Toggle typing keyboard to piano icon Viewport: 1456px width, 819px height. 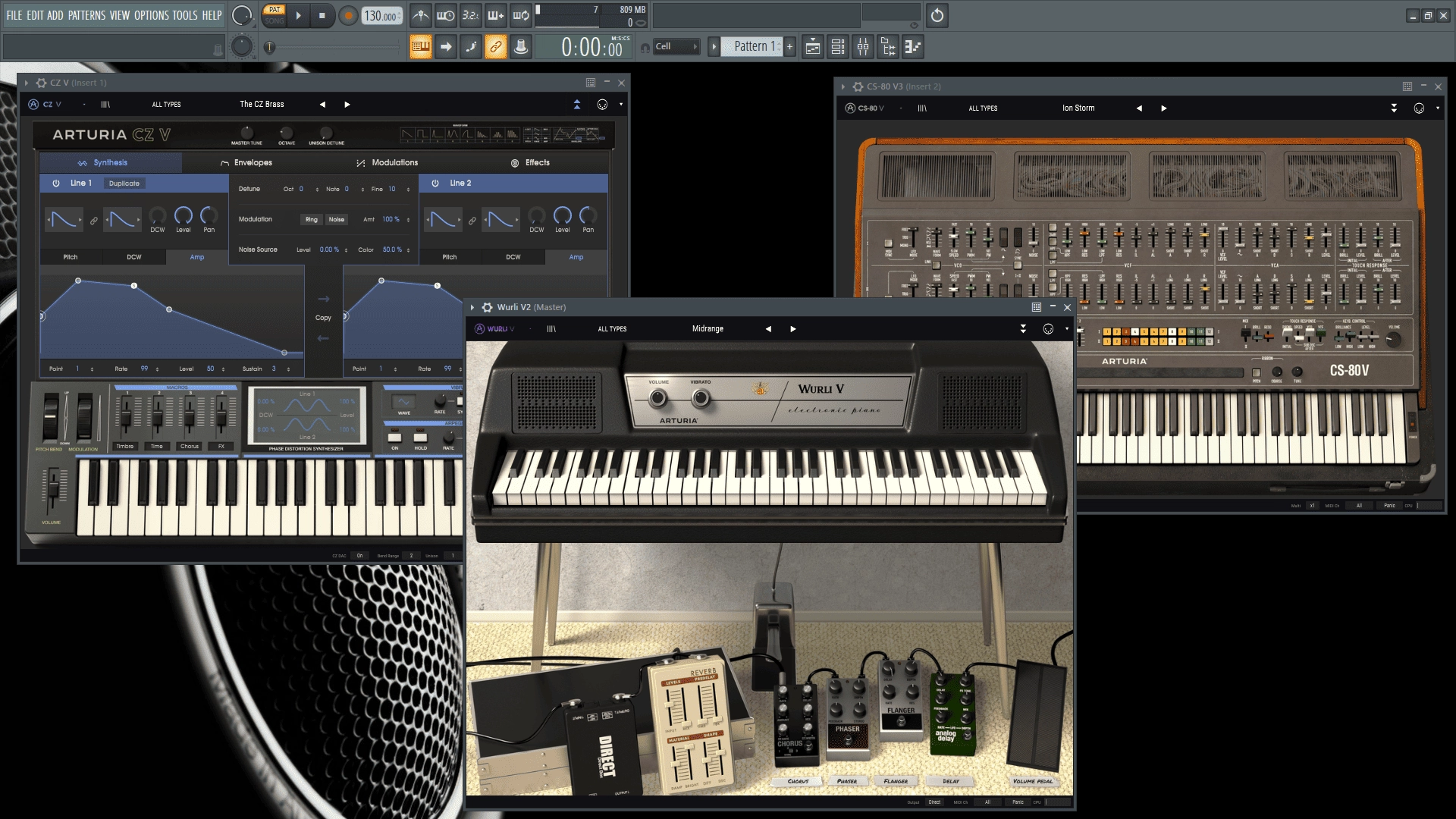420,47
